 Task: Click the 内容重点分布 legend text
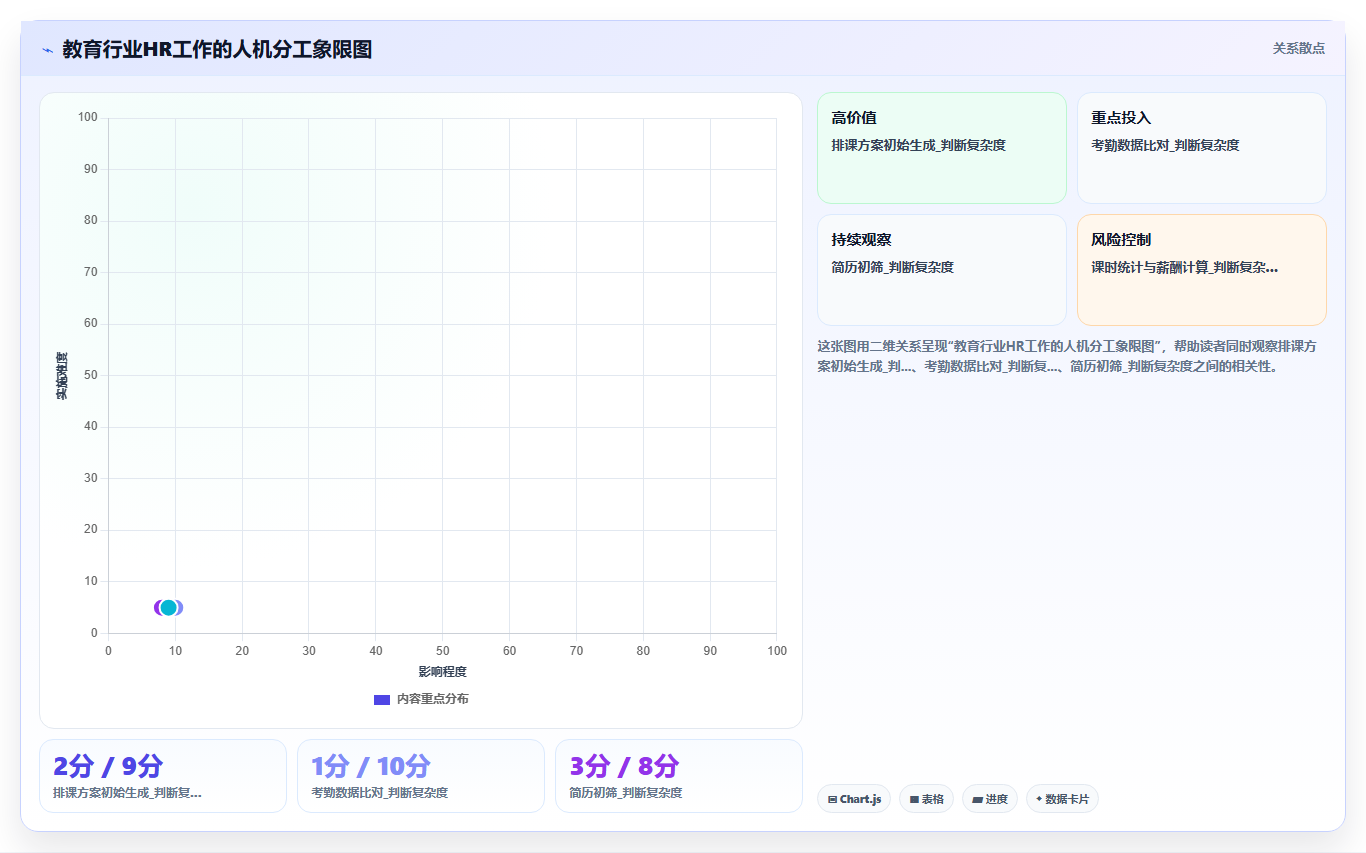point(432,699)
